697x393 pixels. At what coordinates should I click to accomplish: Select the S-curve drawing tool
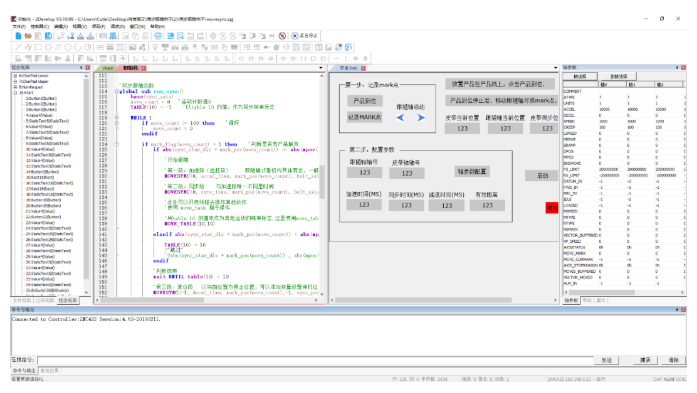(x=58, y=47)
